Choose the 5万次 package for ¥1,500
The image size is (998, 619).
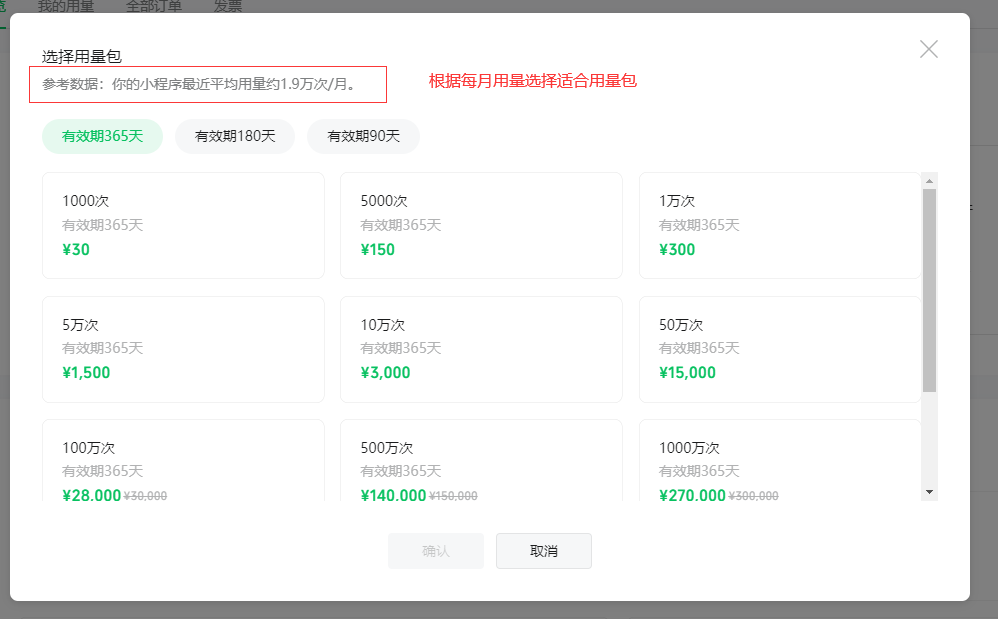tap(183, 349)
